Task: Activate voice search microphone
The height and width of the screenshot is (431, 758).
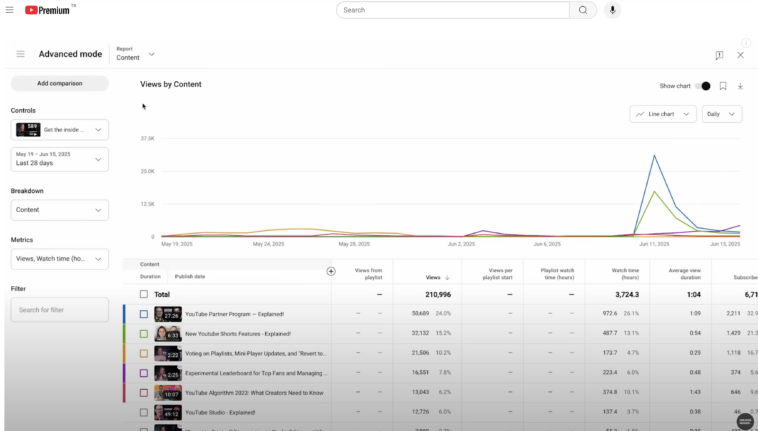Action: 612,10
